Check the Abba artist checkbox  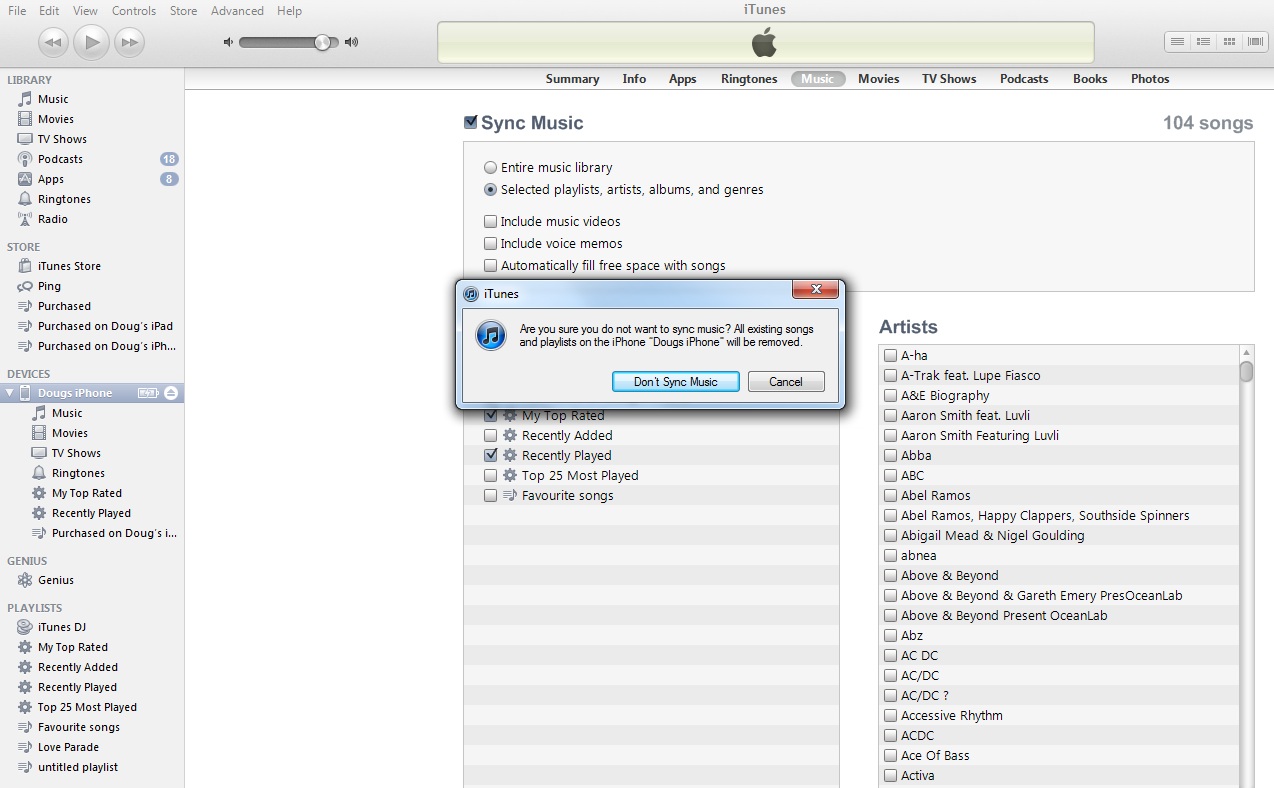pyautogui.click(x=890, y=456)
